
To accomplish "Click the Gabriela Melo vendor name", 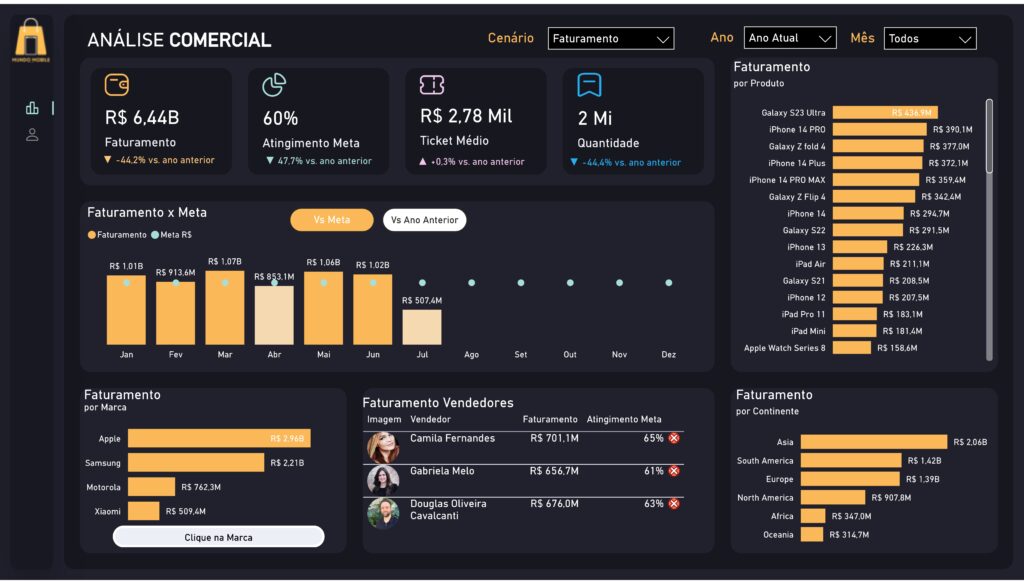I will point(442,471).
